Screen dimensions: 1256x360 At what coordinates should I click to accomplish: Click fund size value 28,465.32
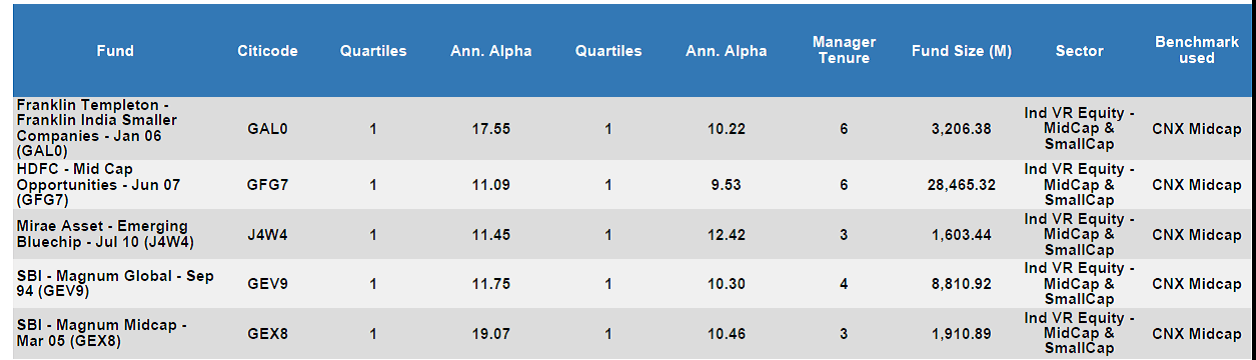click(x=961, y=185)
